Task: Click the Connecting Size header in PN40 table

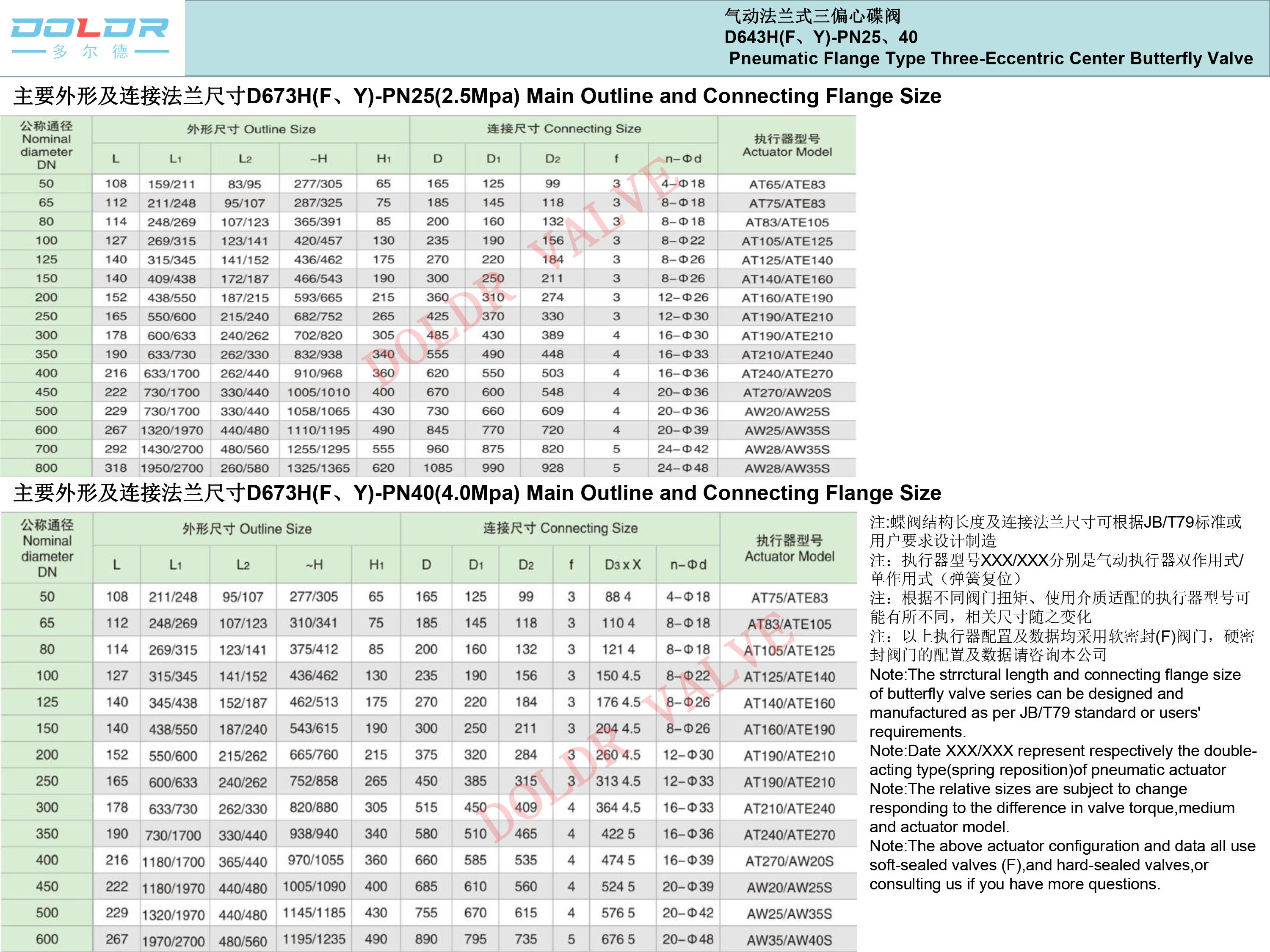Action: 560,528
